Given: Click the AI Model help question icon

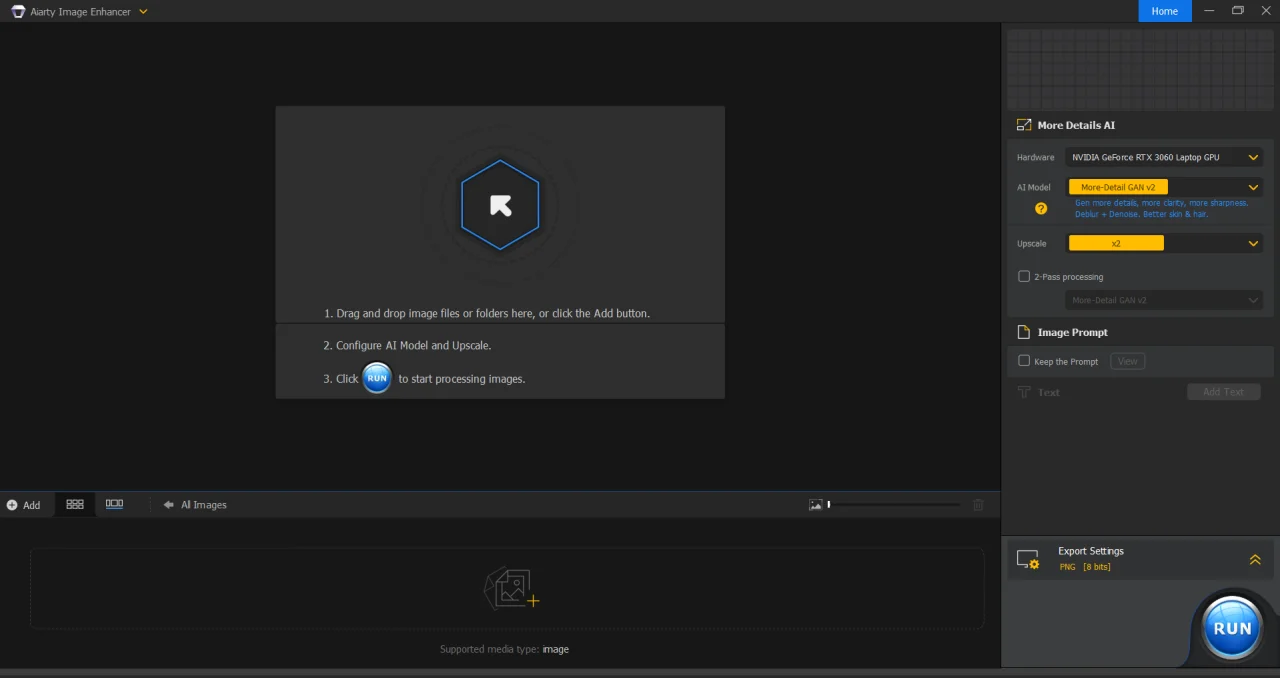Looking at the screenshot, I should 1041,209.
